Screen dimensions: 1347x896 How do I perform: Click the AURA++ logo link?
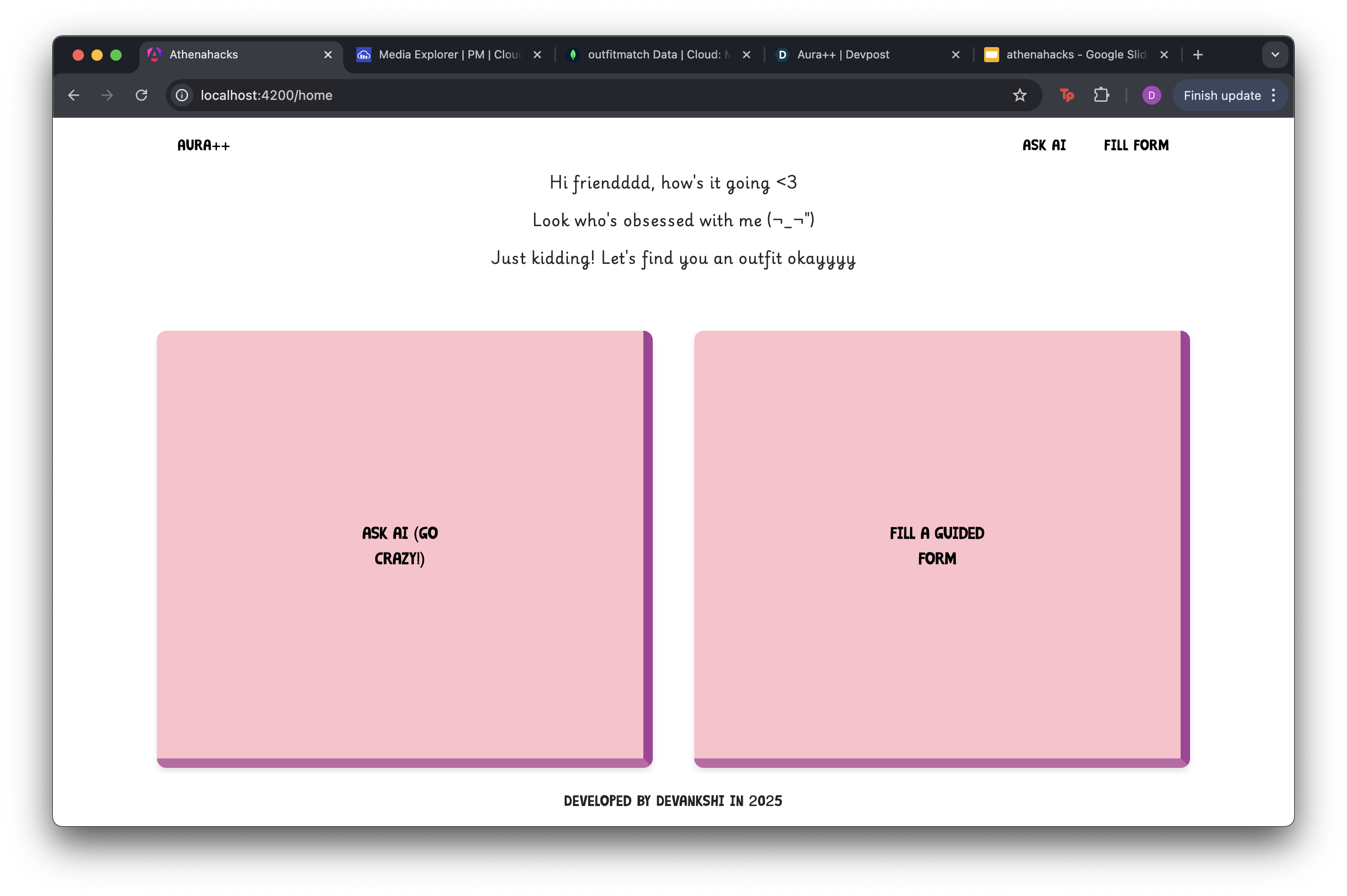tap(204, 145)
